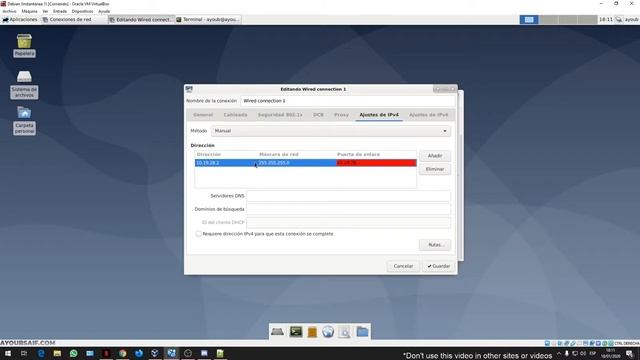Open VirtualBox manager taskbar icon

155,353
